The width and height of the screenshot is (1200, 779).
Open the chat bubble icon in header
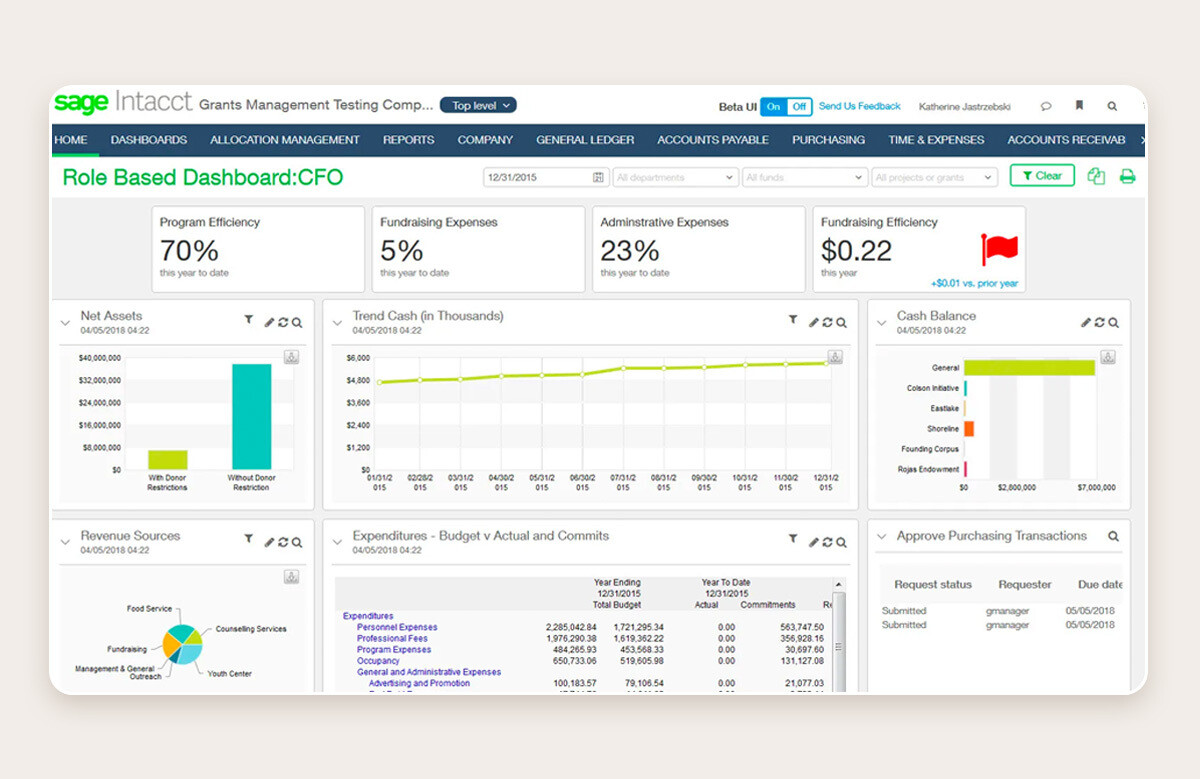tap(1046, 106)
